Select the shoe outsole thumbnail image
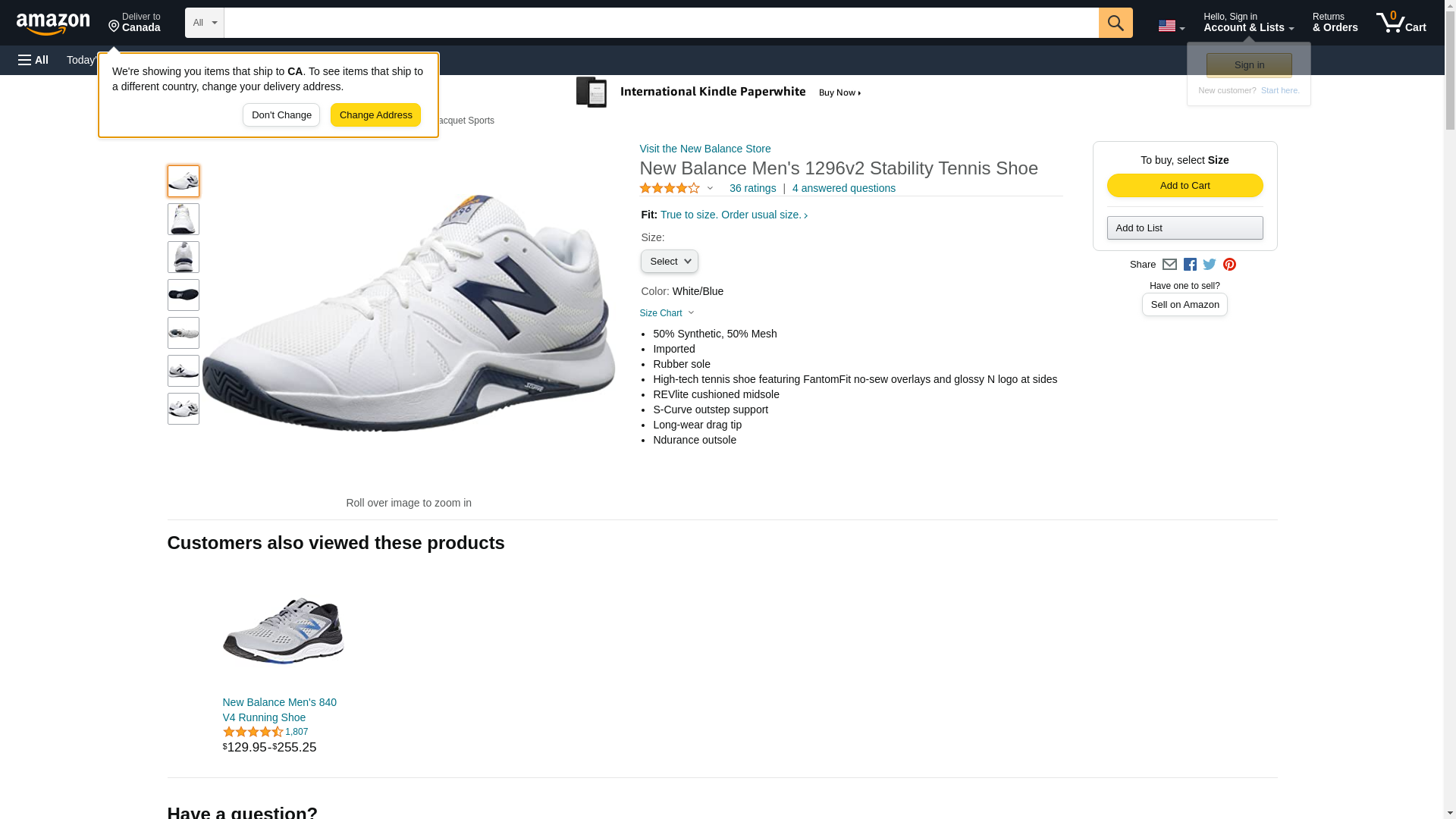Image resolution: width=1456 pixels, height=819 pixels. (184, 295)
